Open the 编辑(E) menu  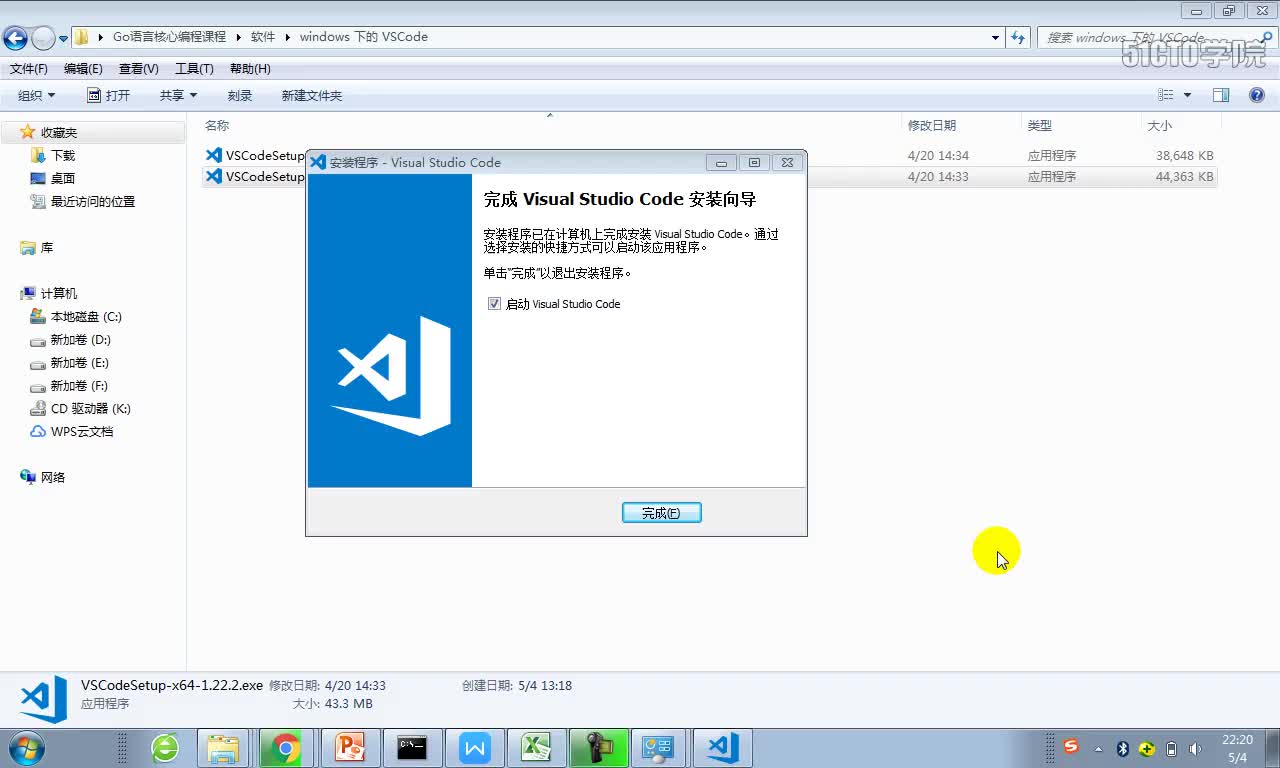point(83,69)
